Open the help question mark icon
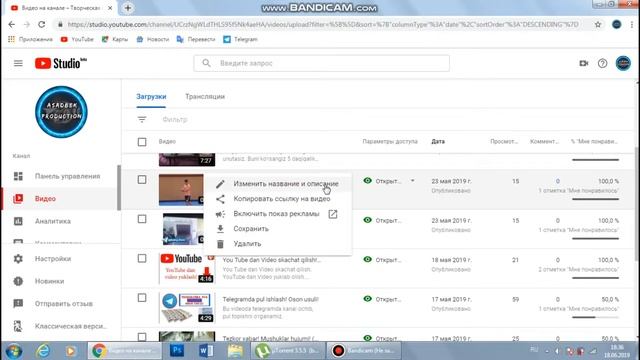 pos(602,63)
